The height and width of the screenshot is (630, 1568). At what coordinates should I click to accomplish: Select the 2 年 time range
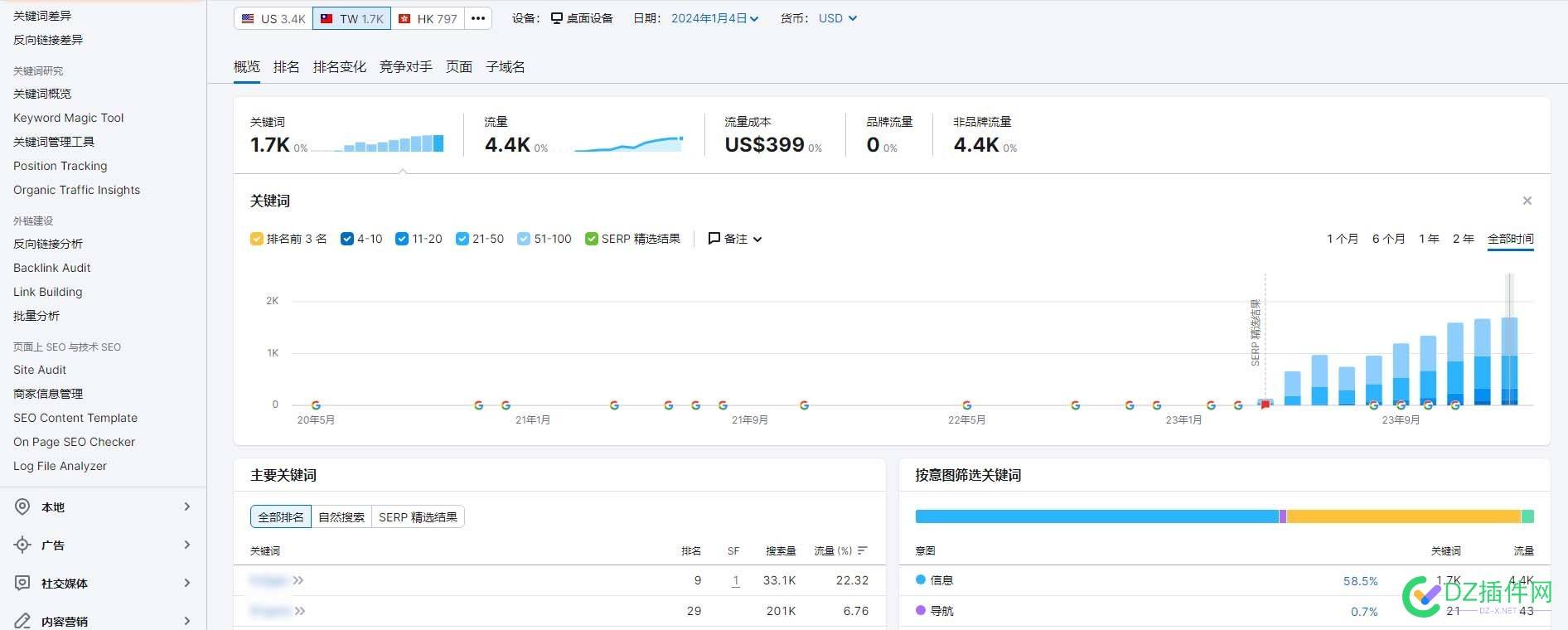click(x=1463, y=239)
